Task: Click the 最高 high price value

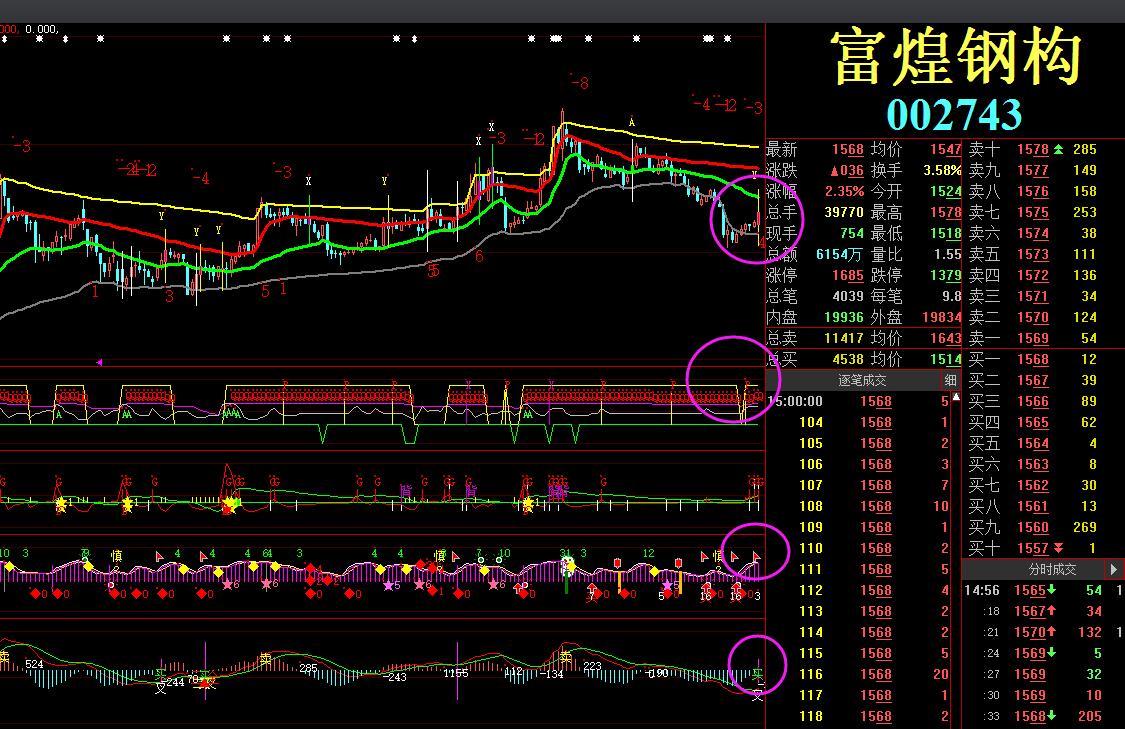Action: [946, 212]
